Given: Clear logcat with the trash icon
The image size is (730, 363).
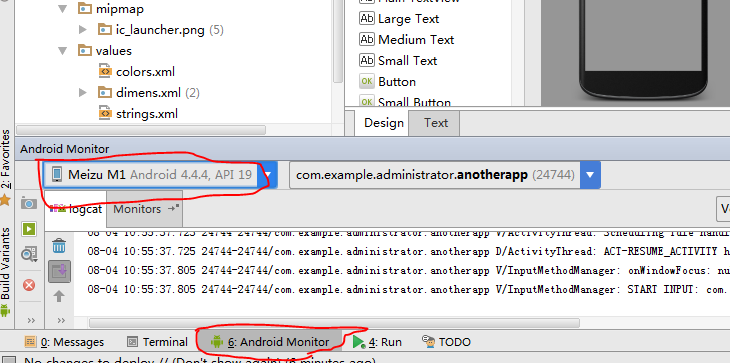Looking at the screenshot, I should coord(59,246).
